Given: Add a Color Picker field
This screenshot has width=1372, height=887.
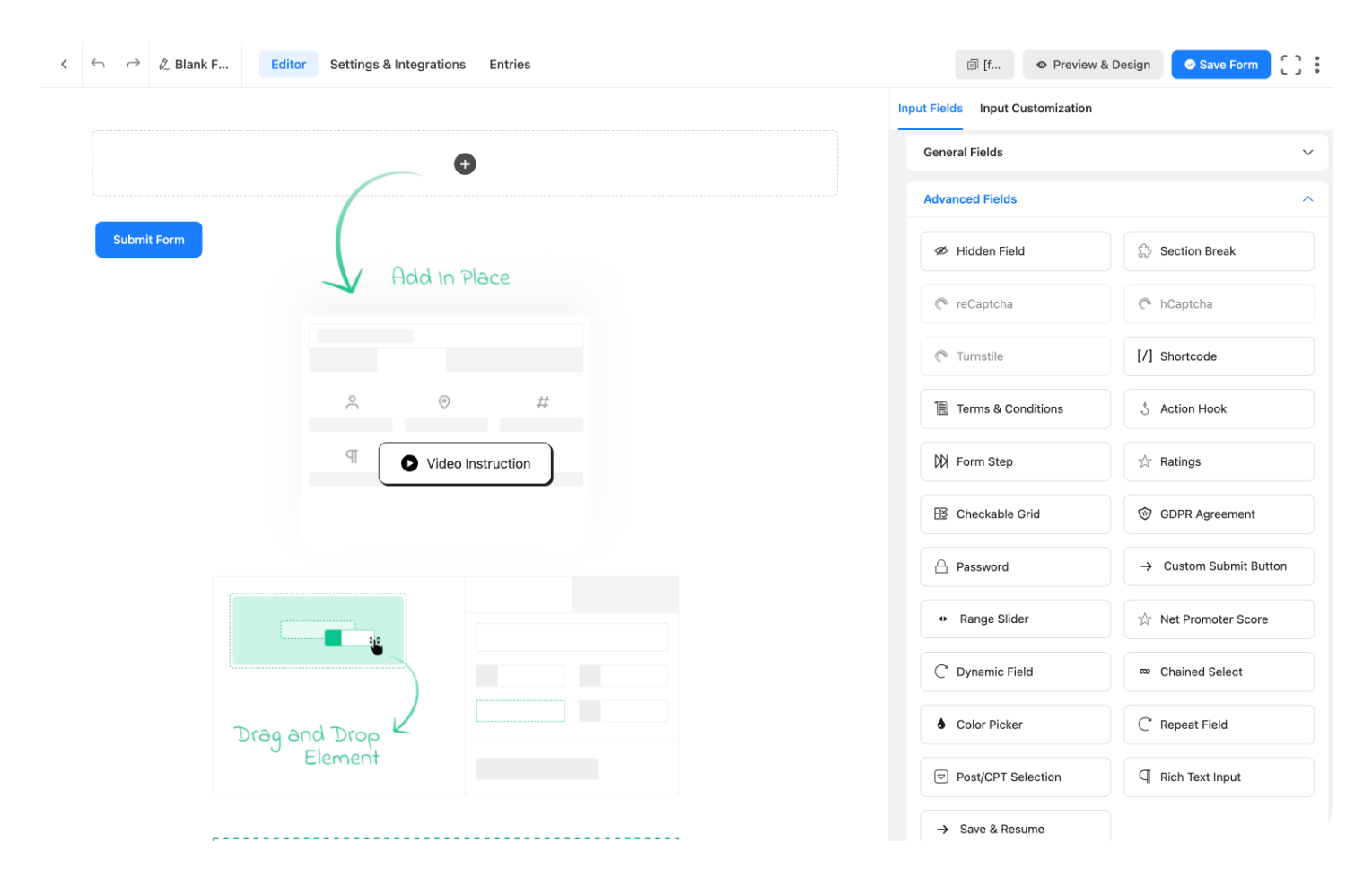Looking at the screenshot, I should click(x=1015, y=725).
